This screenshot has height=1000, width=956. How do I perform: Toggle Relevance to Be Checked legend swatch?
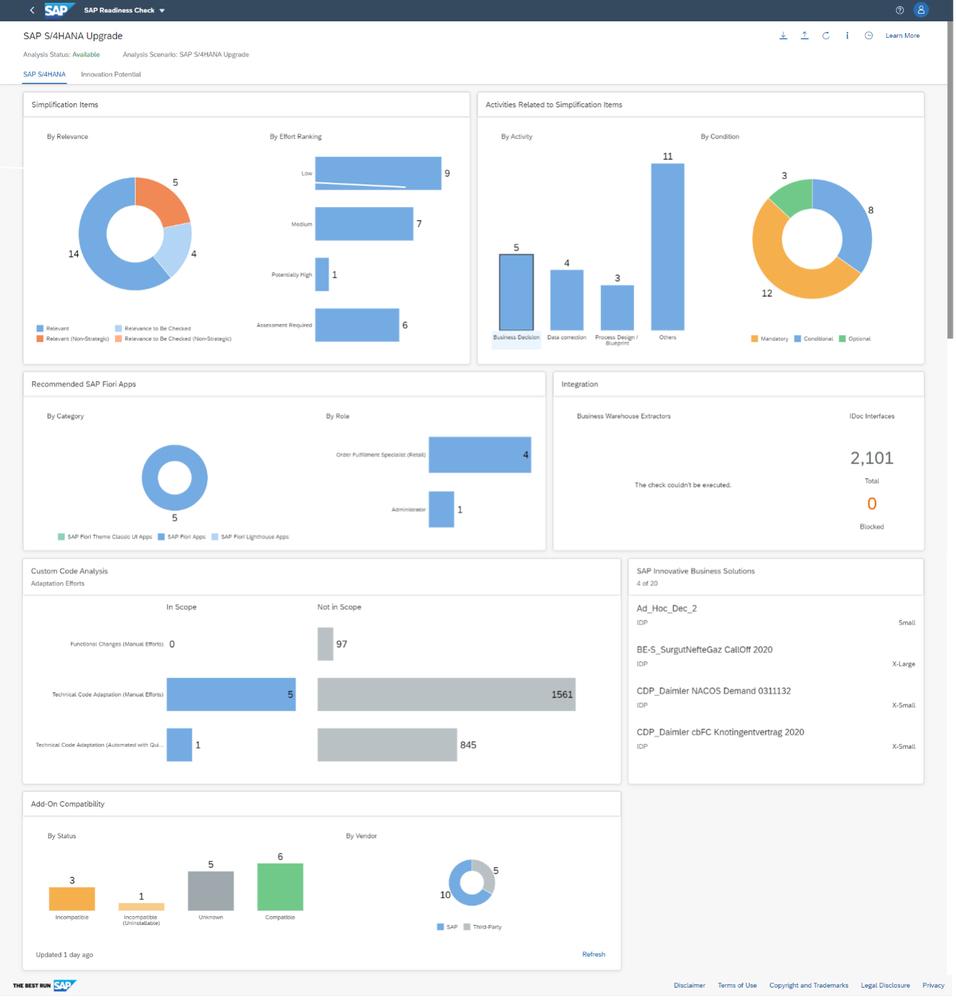118,328
